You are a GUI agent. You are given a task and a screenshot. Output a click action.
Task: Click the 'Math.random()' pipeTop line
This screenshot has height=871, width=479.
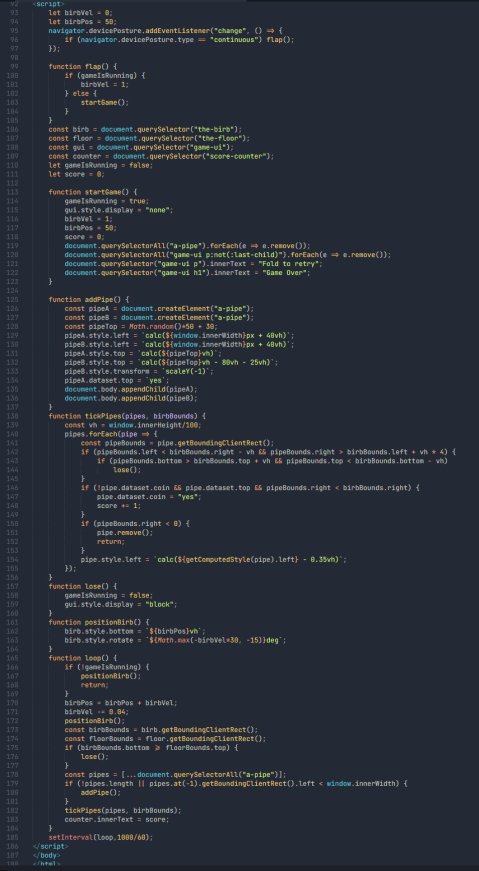coord(142,327)
